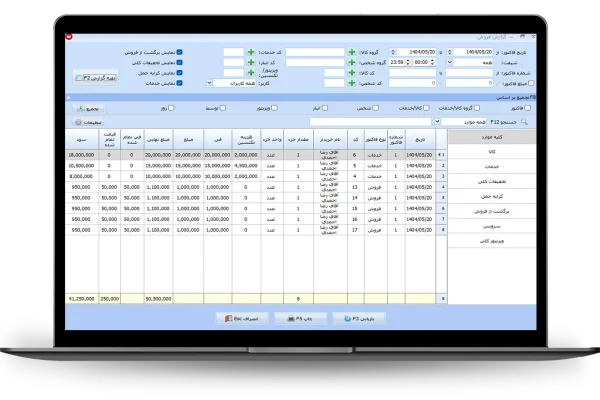
Task: Click the 23:59 time spinner
Action: point(408,62)
